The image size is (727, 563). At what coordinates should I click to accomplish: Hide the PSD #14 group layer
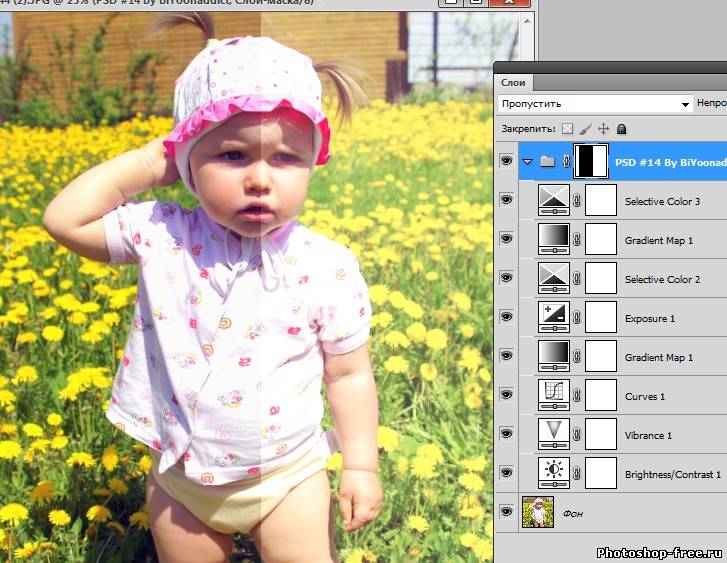point(506,161)
